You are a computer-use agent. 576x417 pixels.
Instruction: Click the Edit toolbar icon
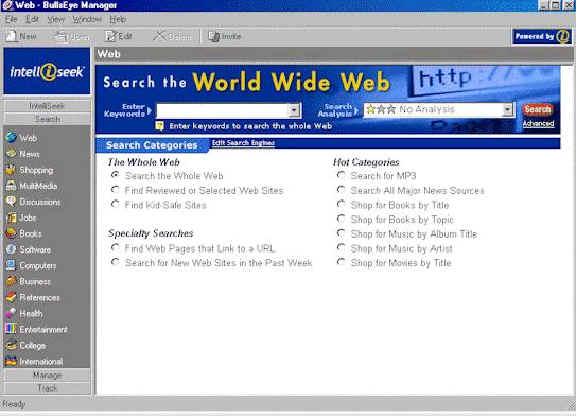click(x=110, y=36)
